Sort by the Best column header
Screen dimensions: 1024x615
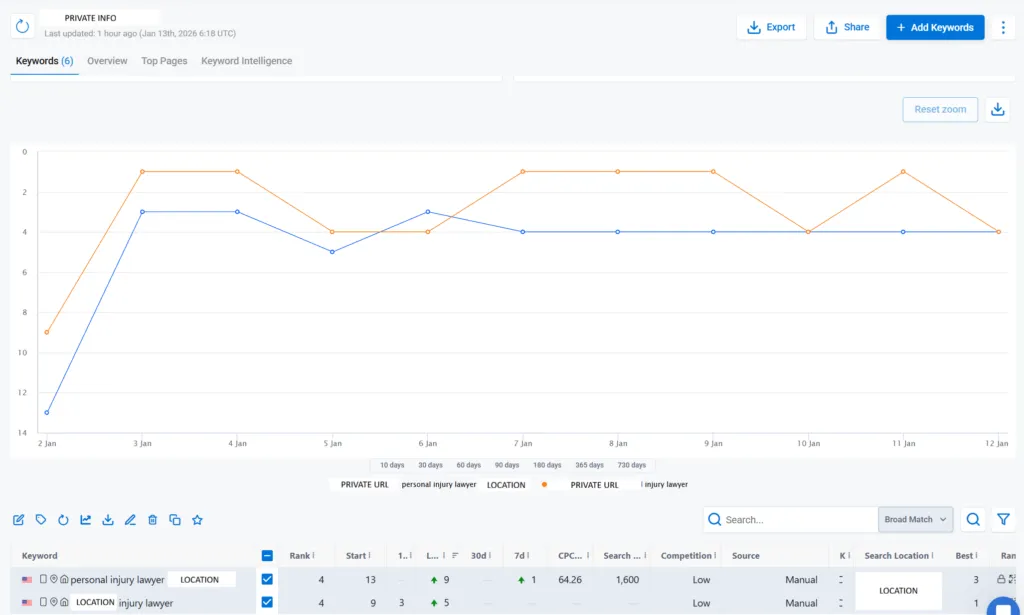point(964,556)
